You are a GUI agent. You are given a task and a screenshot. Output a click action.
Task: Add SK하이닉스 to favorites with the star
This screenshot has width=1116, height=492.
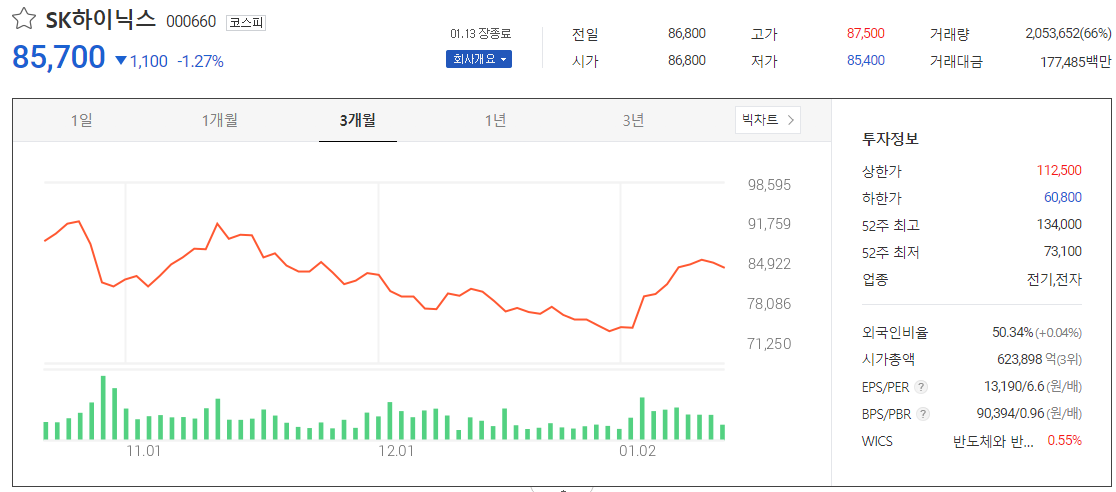pyautogui.click(x=23, y=19)
